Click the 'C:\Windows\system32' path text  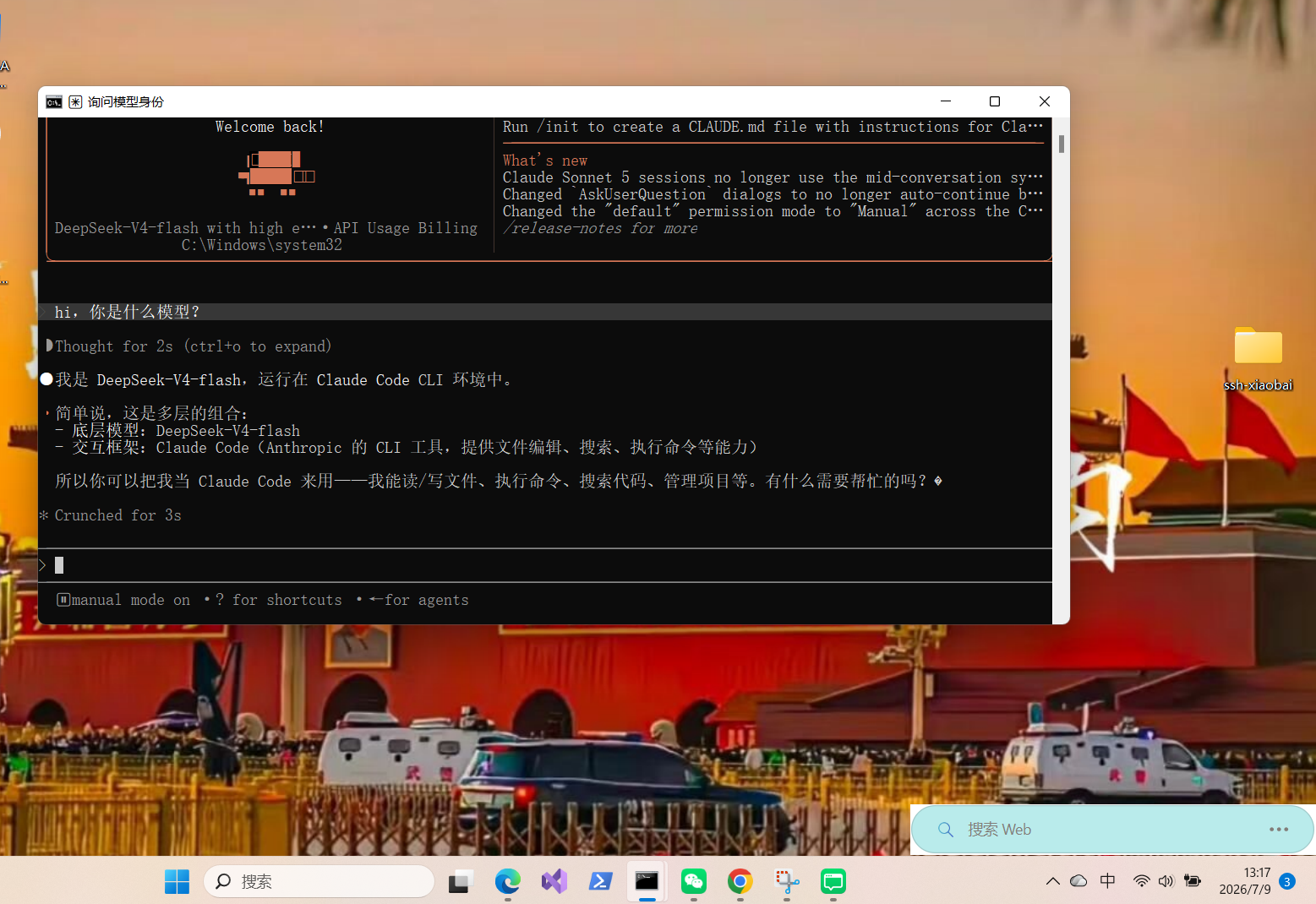tap(262, 245)
